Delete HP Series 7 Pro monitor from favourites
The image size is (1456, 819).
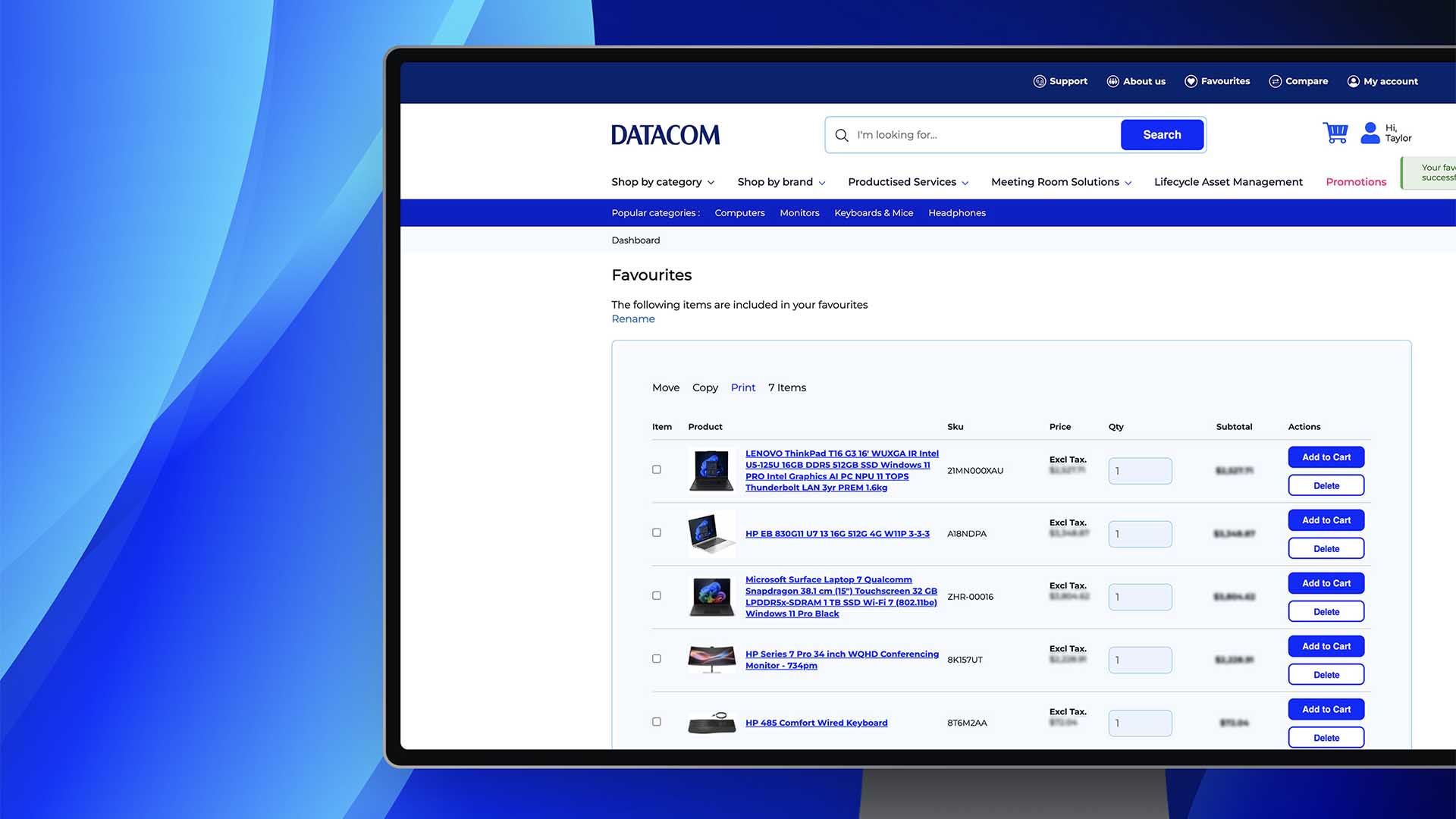point(1326,674)
